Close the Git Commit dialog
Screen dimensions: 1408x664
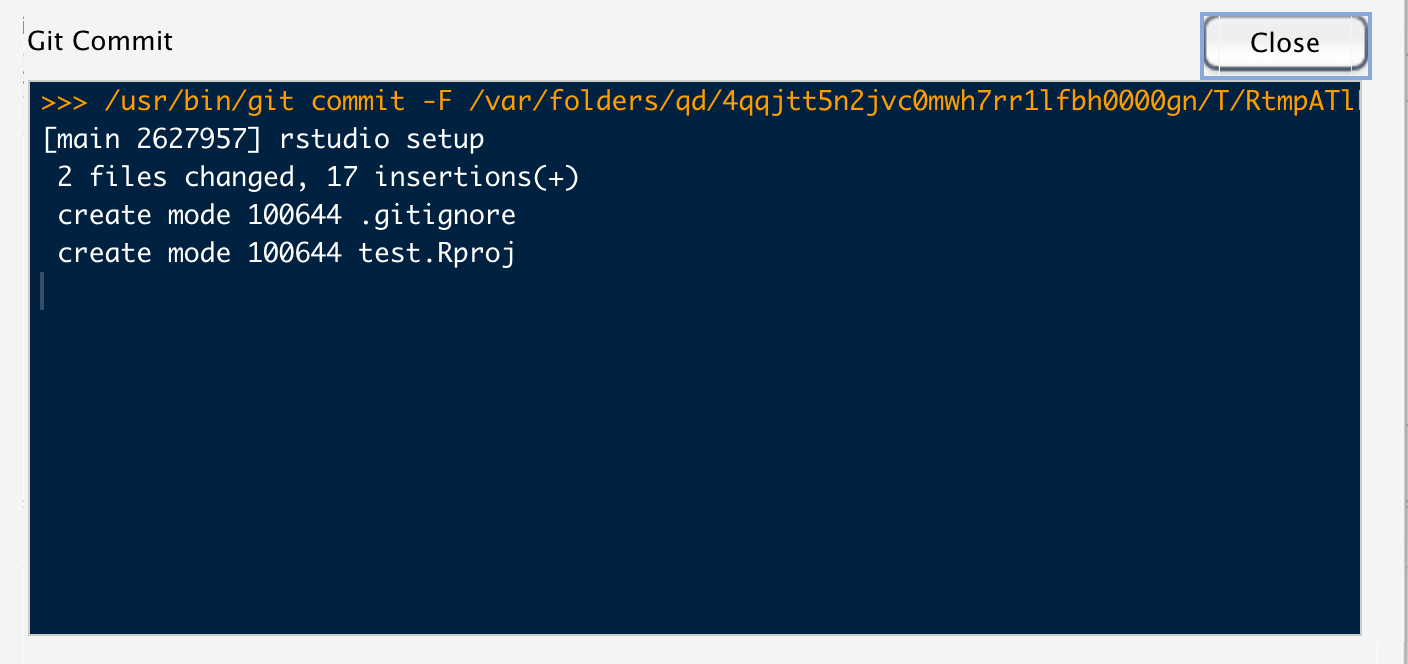pos(1285,43)
